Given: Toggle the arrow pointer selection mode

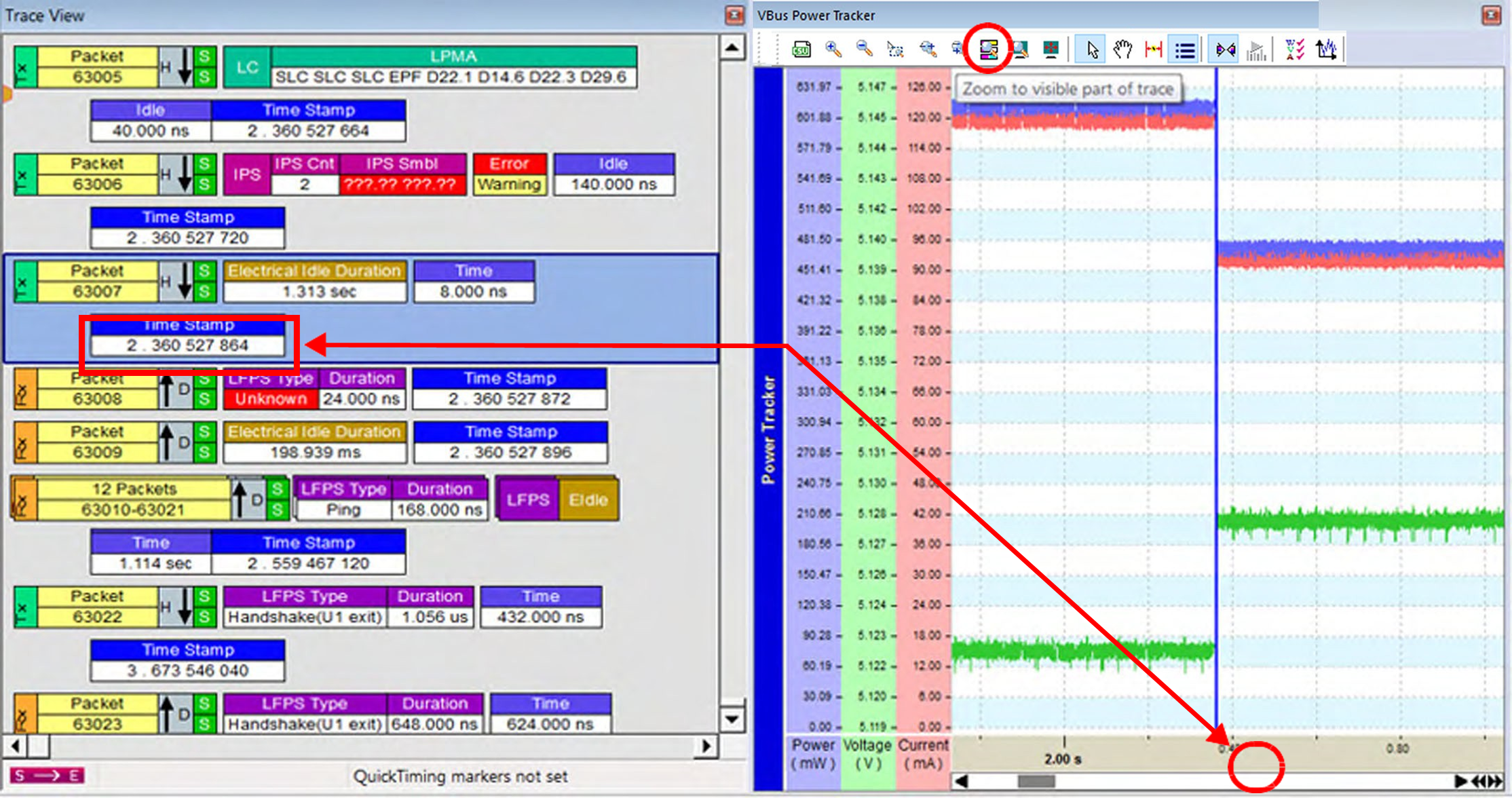Looking at the screenshot, I should [x=1091, y=50].
